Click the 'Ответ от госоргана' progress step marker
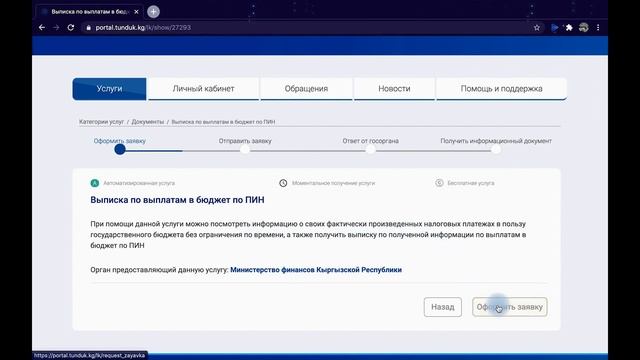Screen dimensions: 640x360 tap(370, 149)
